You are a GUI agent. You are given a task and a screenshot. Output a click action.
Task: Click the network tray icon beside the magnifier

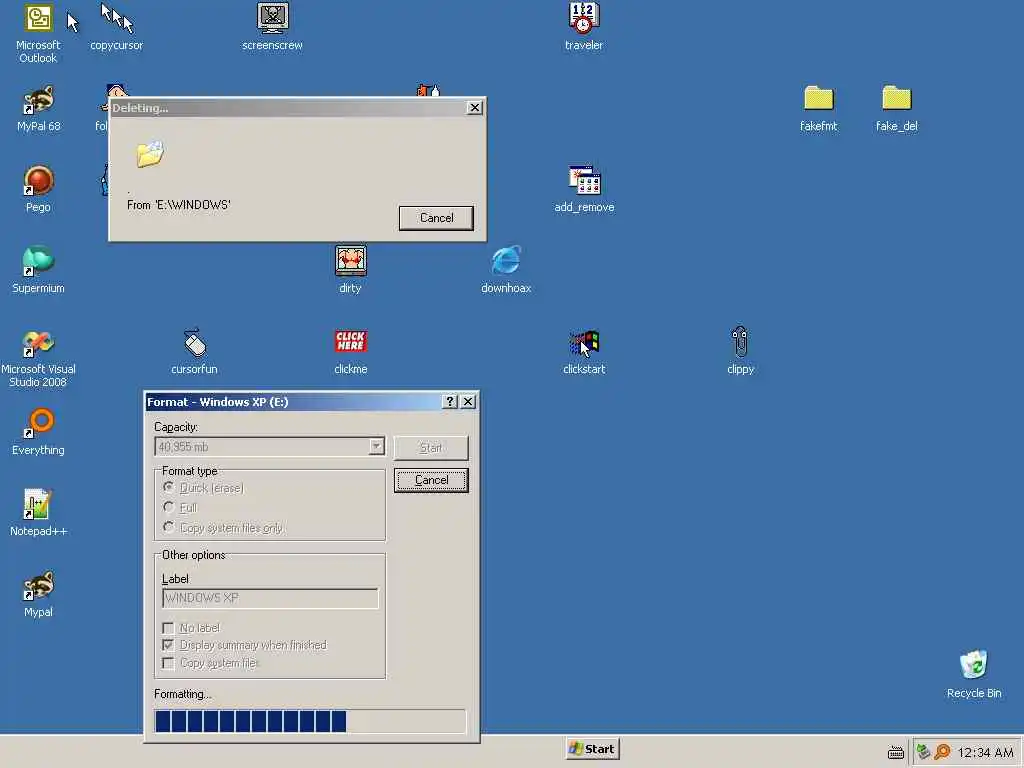(x=923, y=752)
